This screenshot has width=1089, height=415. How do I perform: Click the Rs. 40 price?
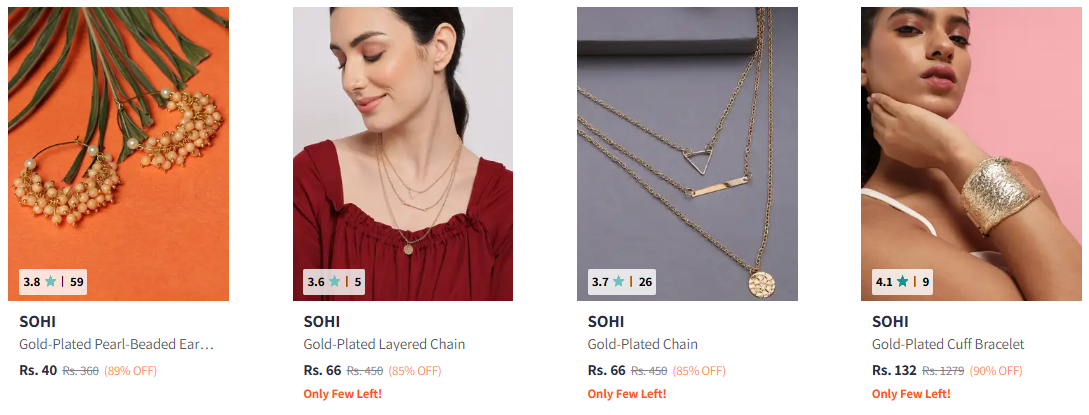point(38,371)
